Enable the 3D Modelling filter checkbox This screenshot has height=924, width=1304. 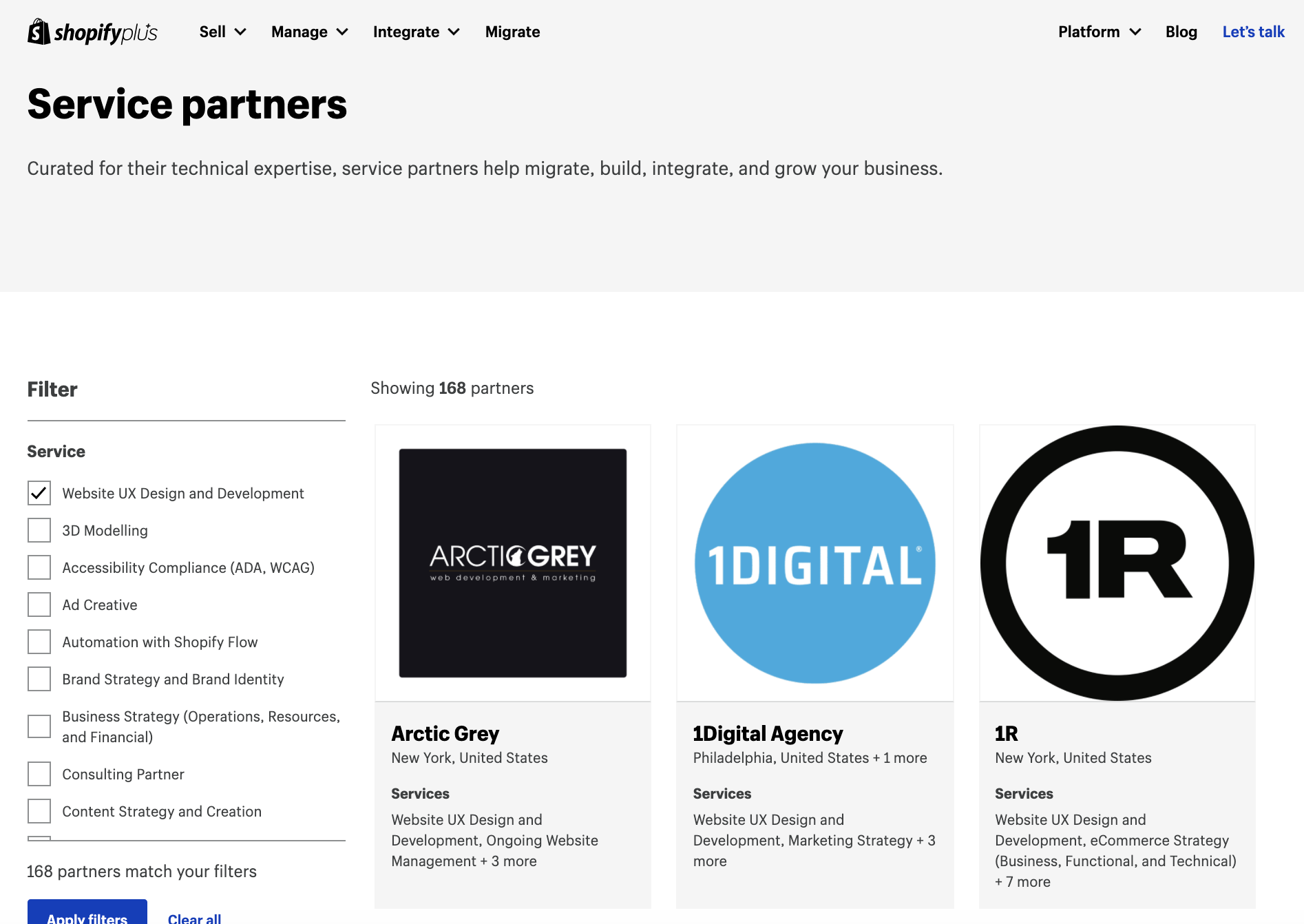39,530
